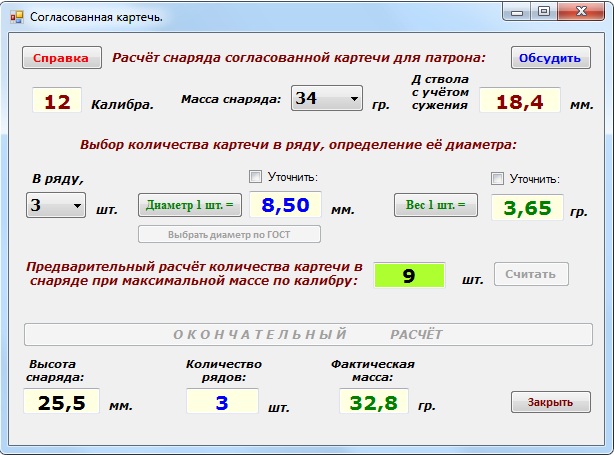Click the Обсудить button

(549, 58)
